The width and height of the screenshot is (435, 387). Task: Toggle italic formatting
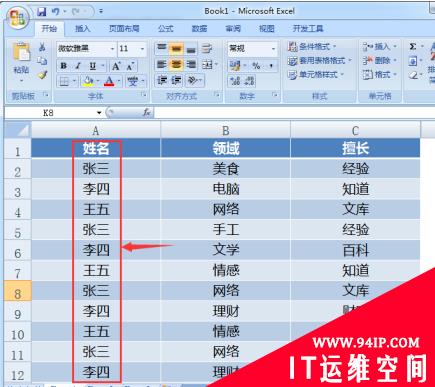tap(78, 66)
